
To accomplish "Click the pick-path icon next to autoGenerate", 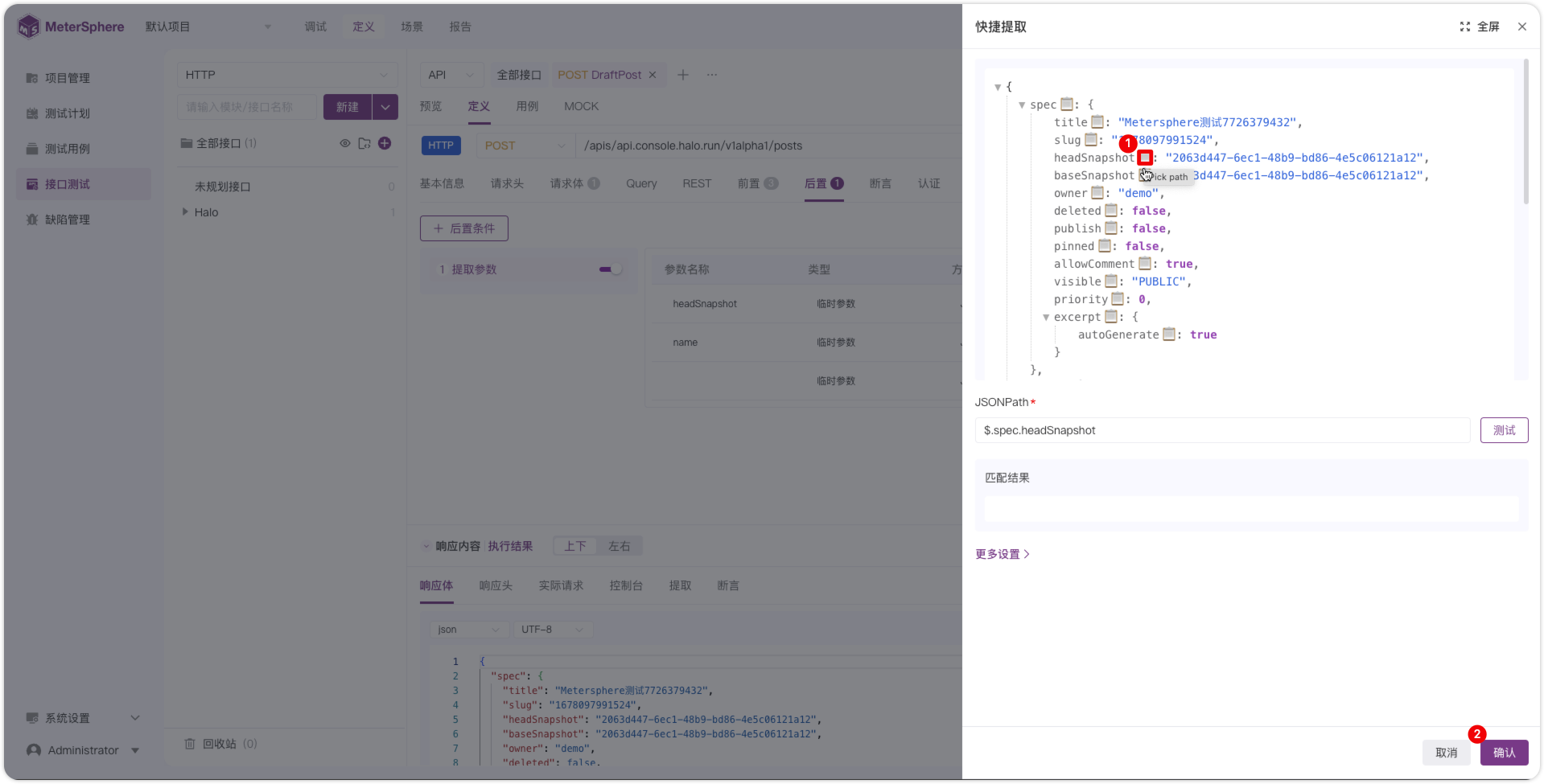I will pyautogui.click(x=1168, y=335).
